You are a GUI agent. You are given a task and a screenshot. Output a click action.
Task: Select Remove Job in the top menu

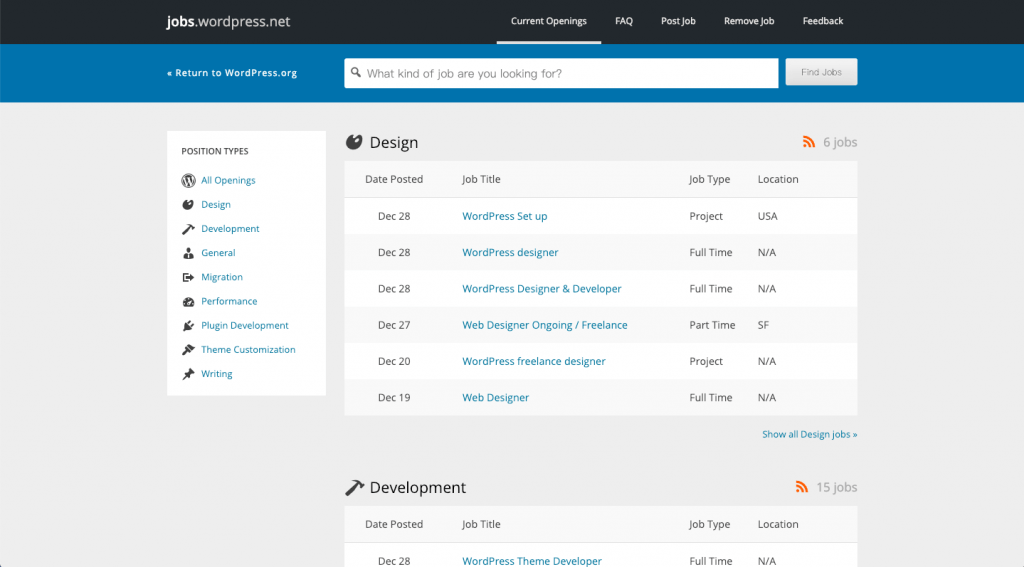(748, 21)
